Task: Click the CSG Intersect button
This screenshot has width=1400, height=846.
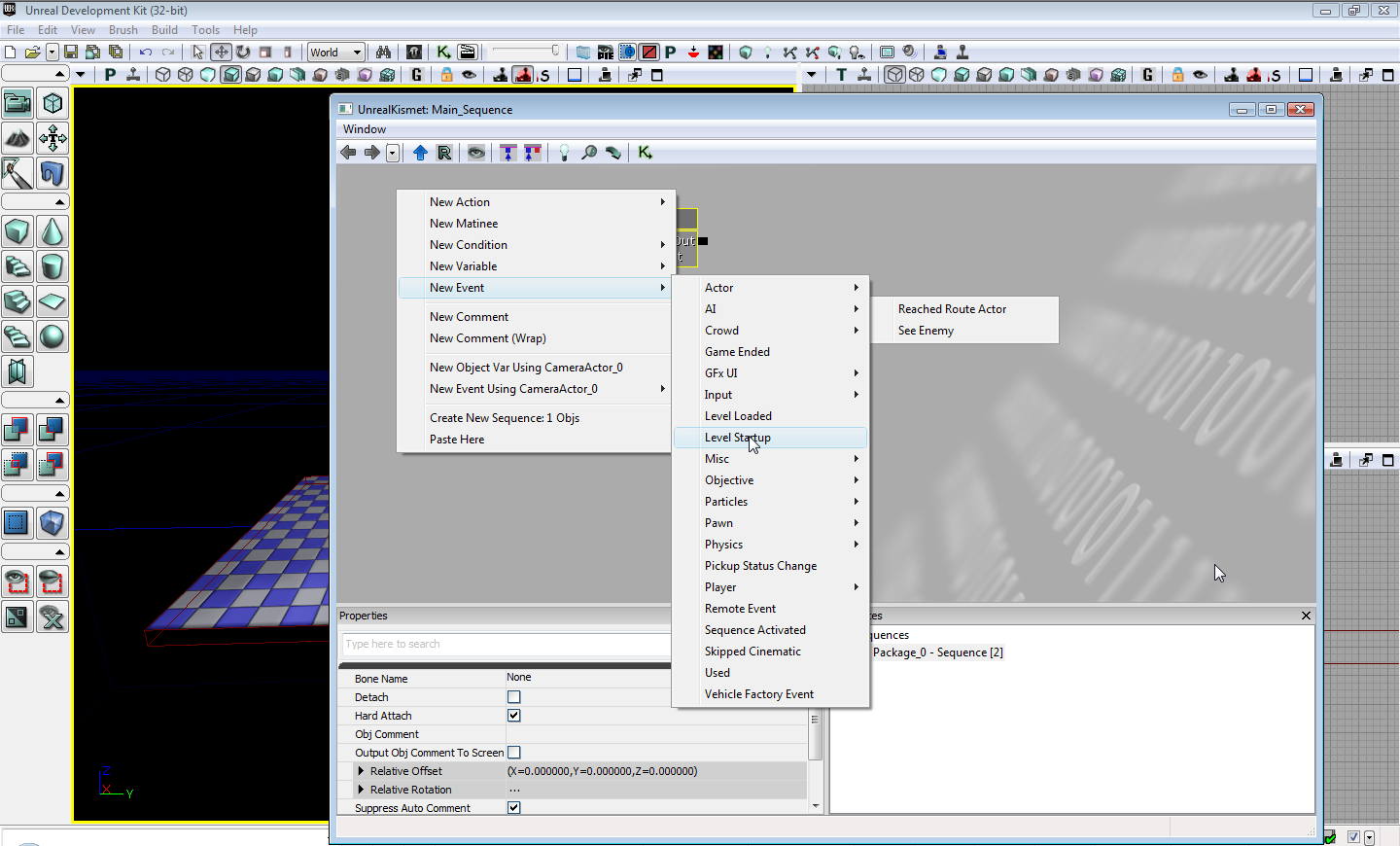Action: (17, 465)
